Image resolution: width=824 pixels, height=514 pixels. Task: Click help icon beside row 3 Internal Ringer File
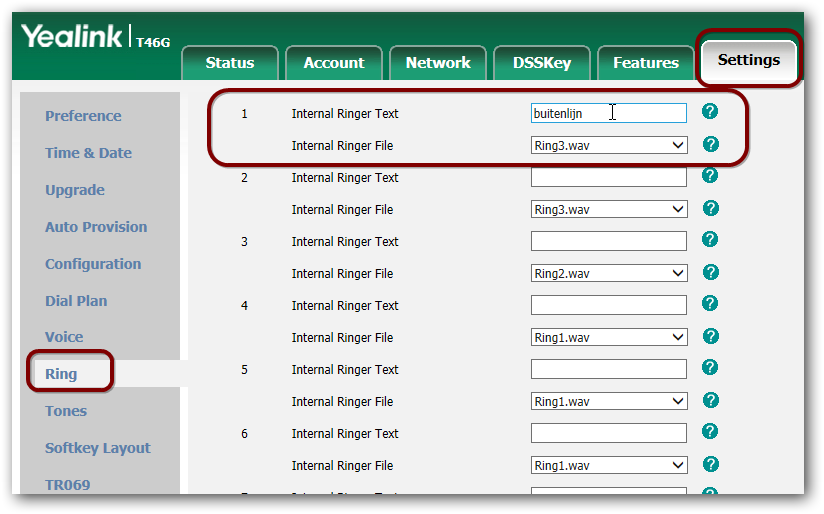coord(710,272)
